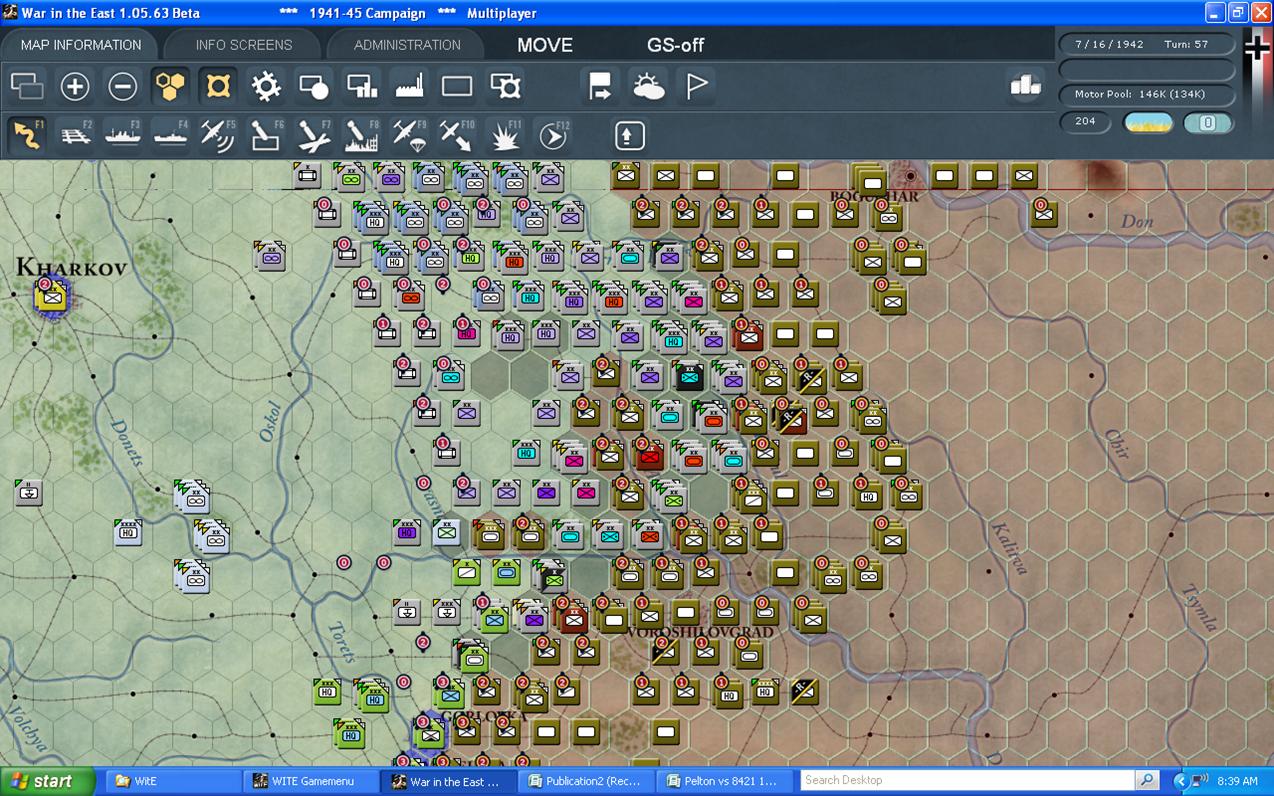Select the unit counter on Kharkov
Image resolution: width=1274 pixels, height=796 pixels.
pyautogui.click(x=52, y=294)
